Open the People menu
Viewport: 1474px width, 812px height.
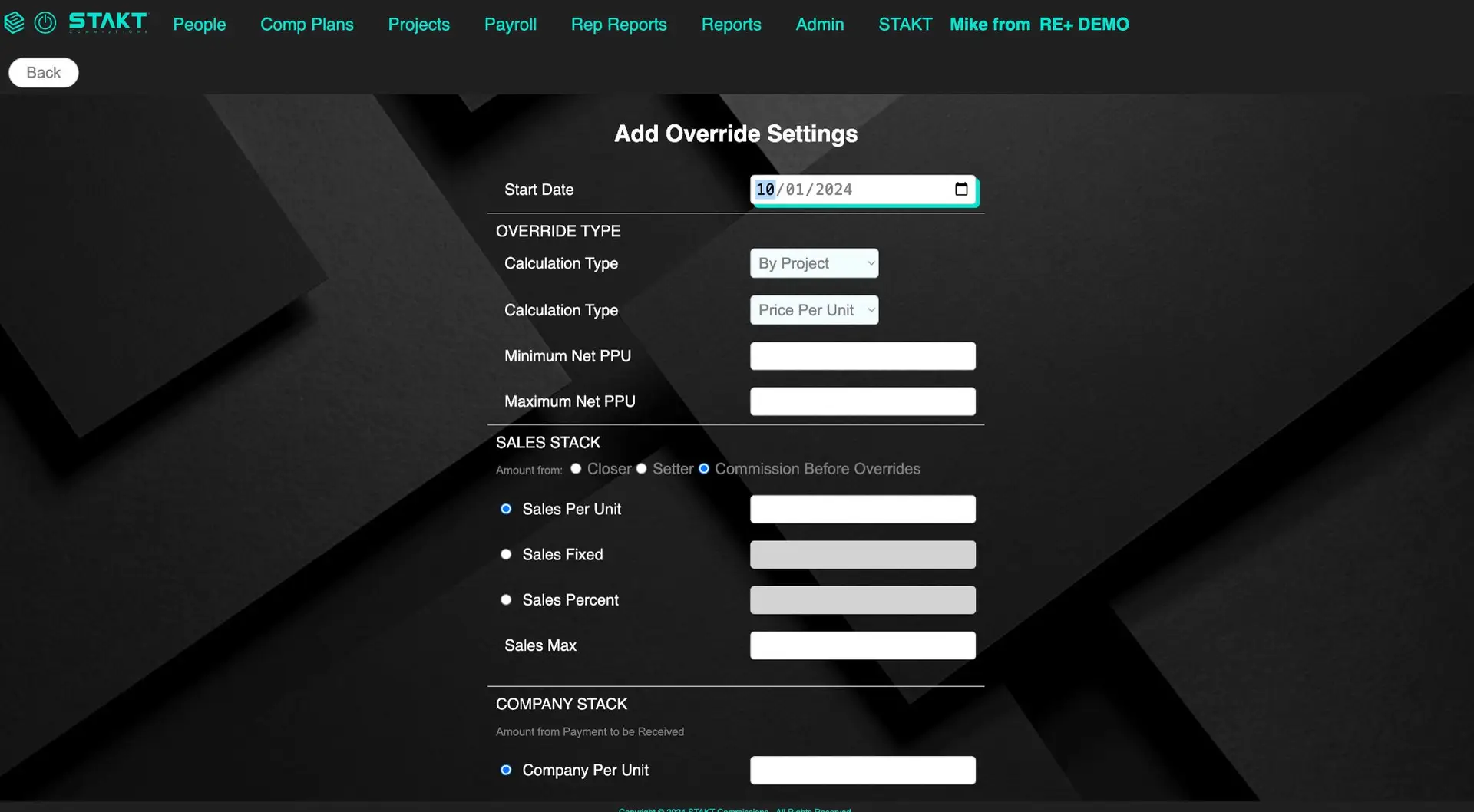click(200, 25)
